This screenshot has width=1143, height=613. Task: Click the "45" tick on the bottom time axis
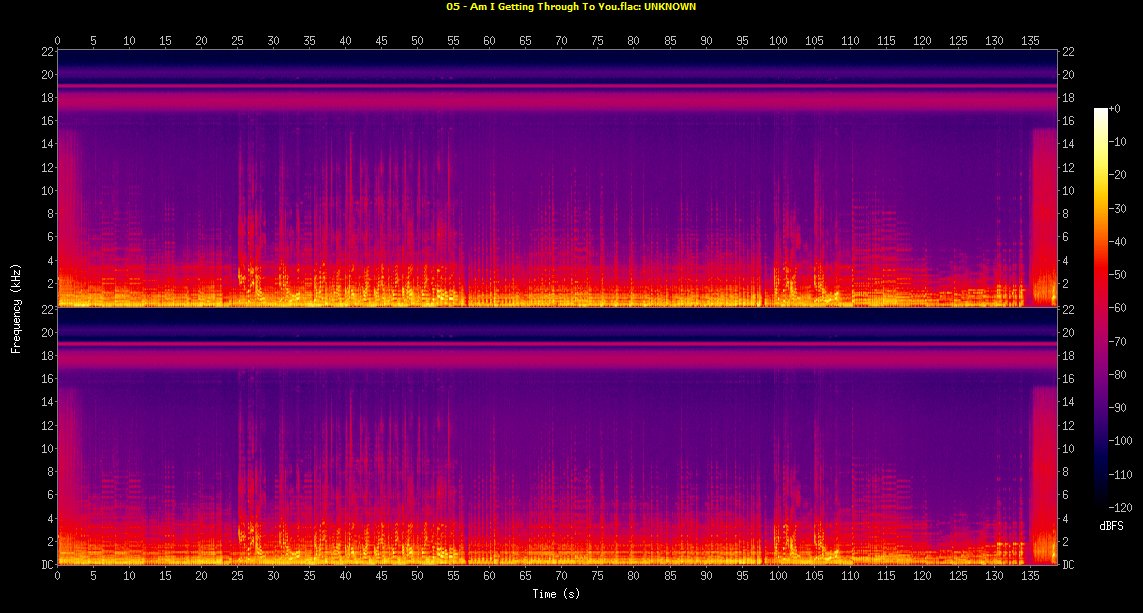click(381, 575)
